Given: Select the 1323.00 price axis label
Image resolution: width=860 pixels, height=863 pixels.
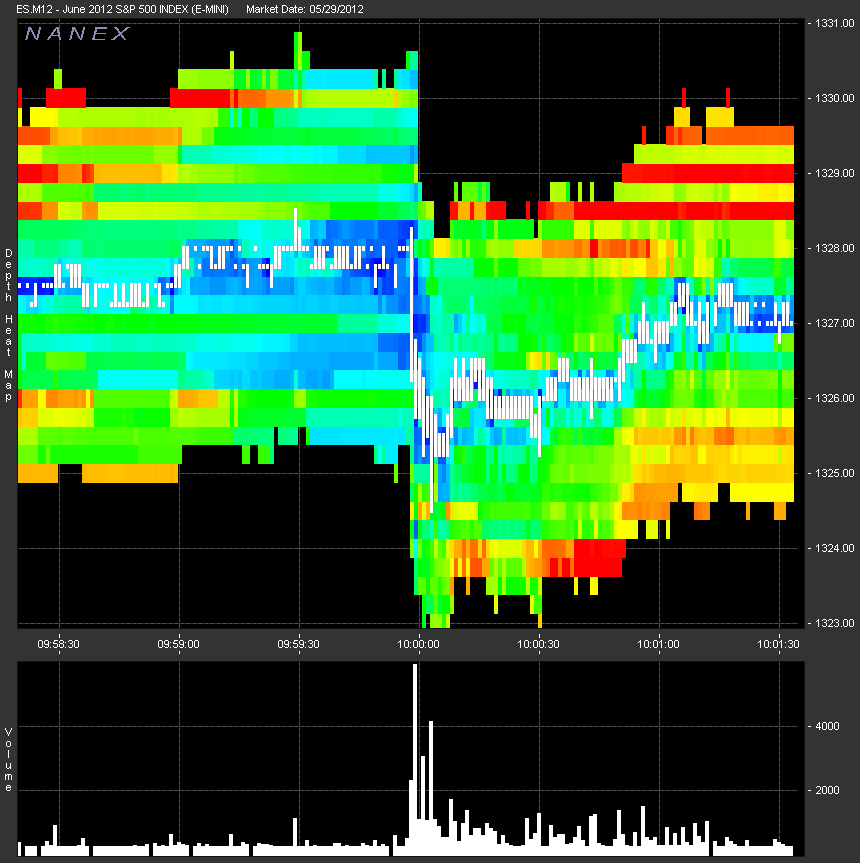Looking at the screenshot, I should pos(834,623).
